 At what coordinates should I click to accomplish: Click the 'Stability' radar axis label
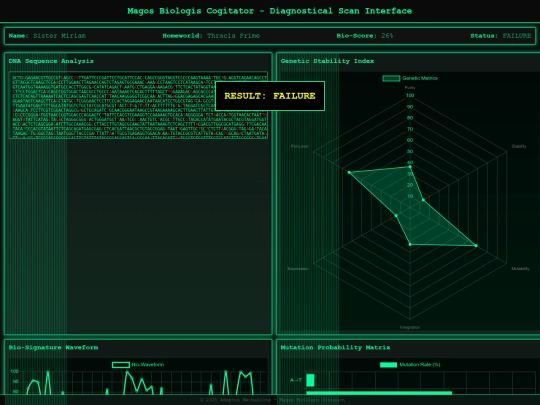coord(519,146)
